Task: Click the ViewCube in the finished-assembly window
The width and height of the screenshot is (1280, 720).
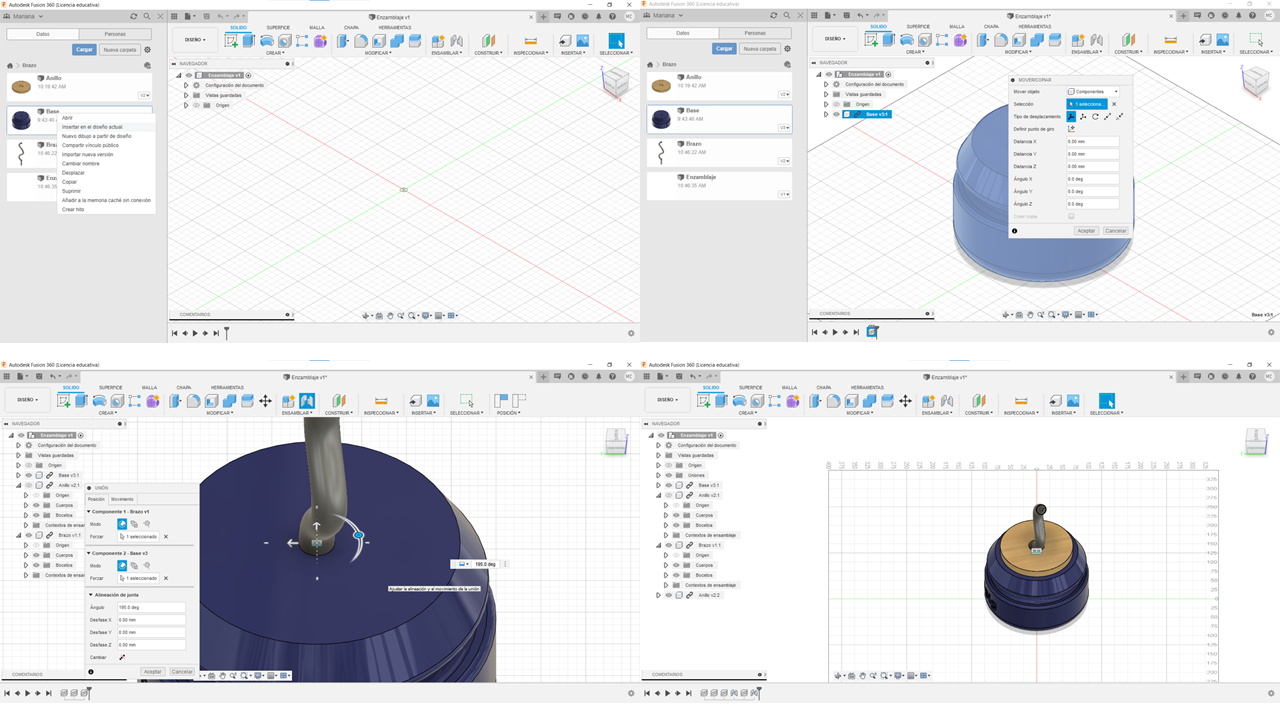Action: (1254, 441)
